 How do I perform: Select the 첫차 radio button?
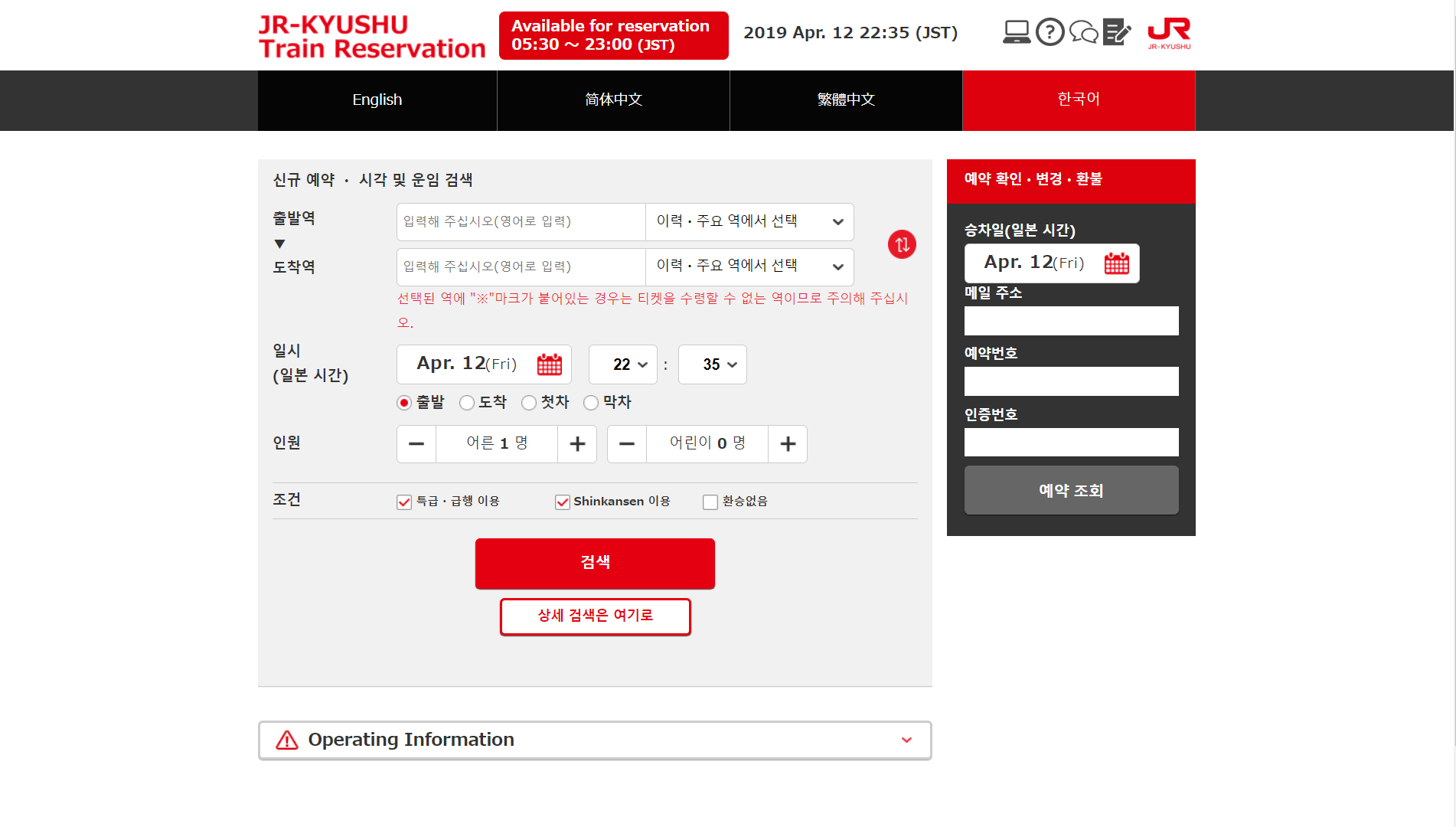[529, 403]
